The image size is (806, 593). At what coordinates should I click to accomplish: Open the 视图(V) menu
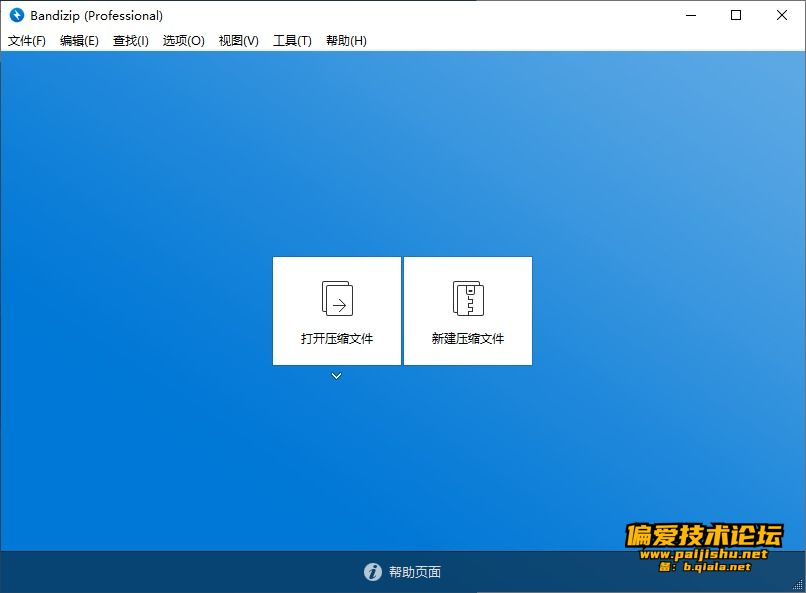239,41
